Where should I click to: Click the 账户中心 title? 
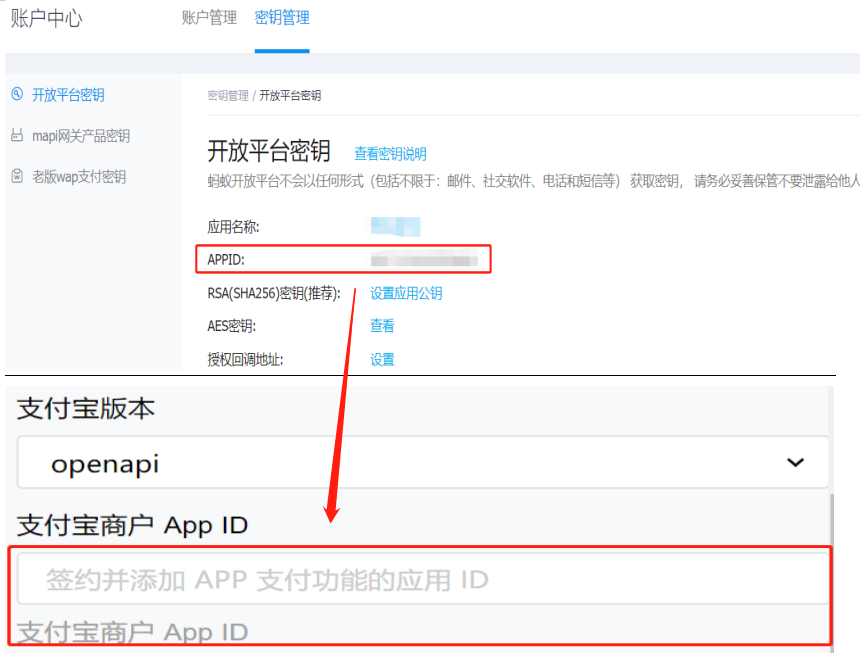[47, 19]
